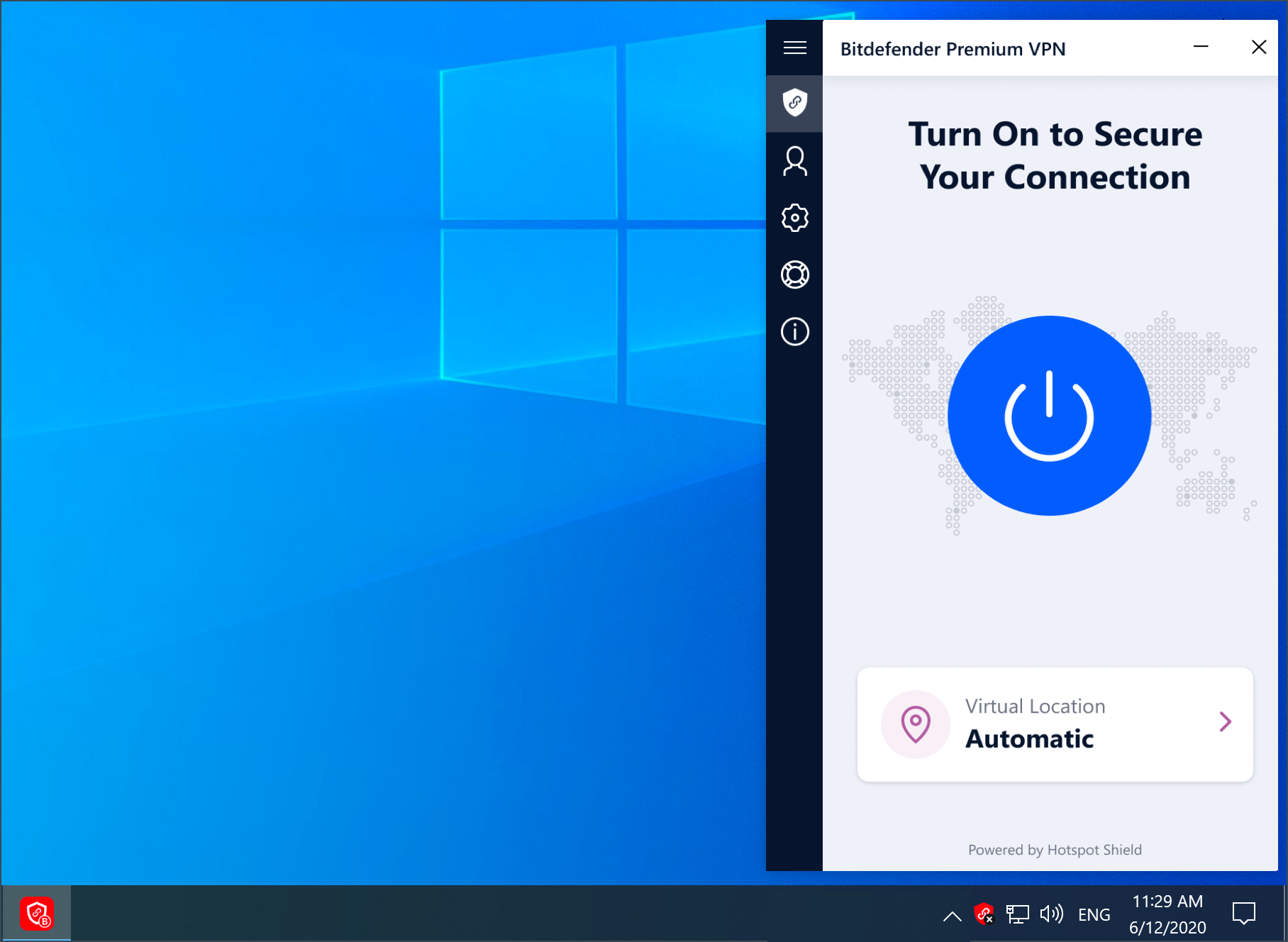Viewport: 1288px width, 942px height.
Task: Select the Automatic virtual location card
Action: pyautogui.click(x=1055, y=724)
